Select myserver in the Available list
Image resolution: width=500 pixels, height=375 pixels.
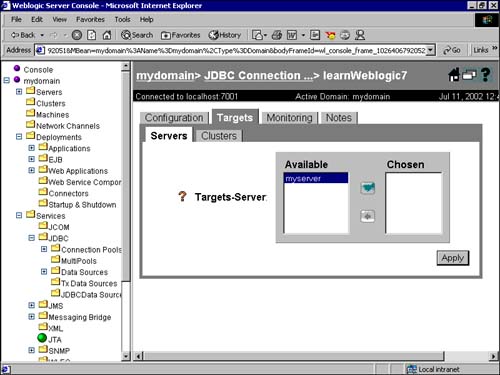316,178
